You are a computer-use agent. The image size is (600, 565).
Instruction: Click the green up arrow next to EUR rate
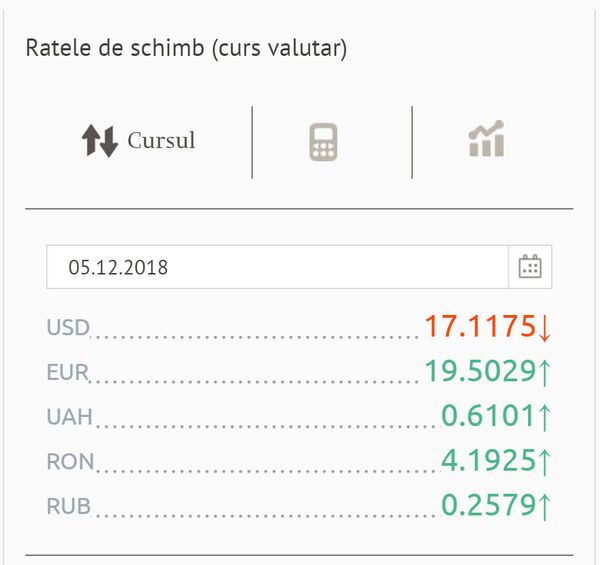pyautogui.click(x=545, y=372)
